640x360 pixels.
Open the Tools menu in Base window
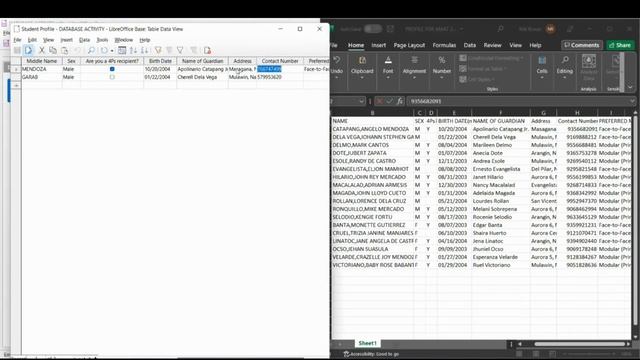pos(102,40)
